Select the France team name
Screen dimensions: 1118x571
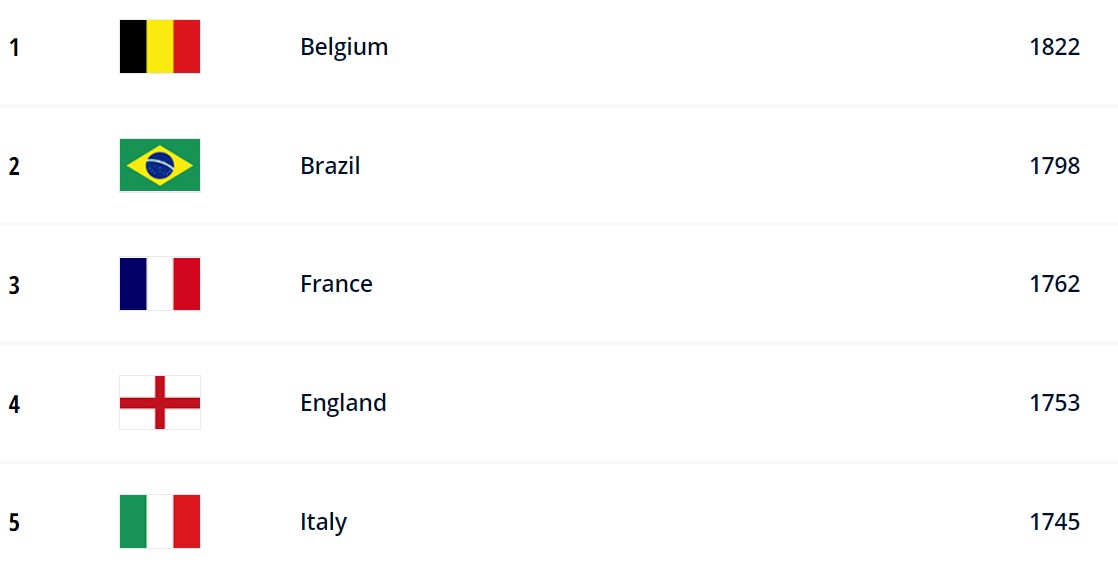[x=337, y=284]
